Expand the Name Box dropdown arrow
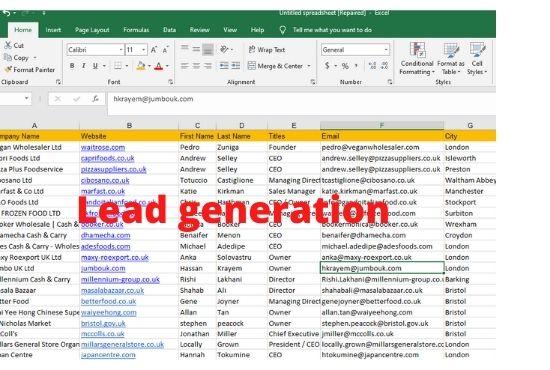 26,99
